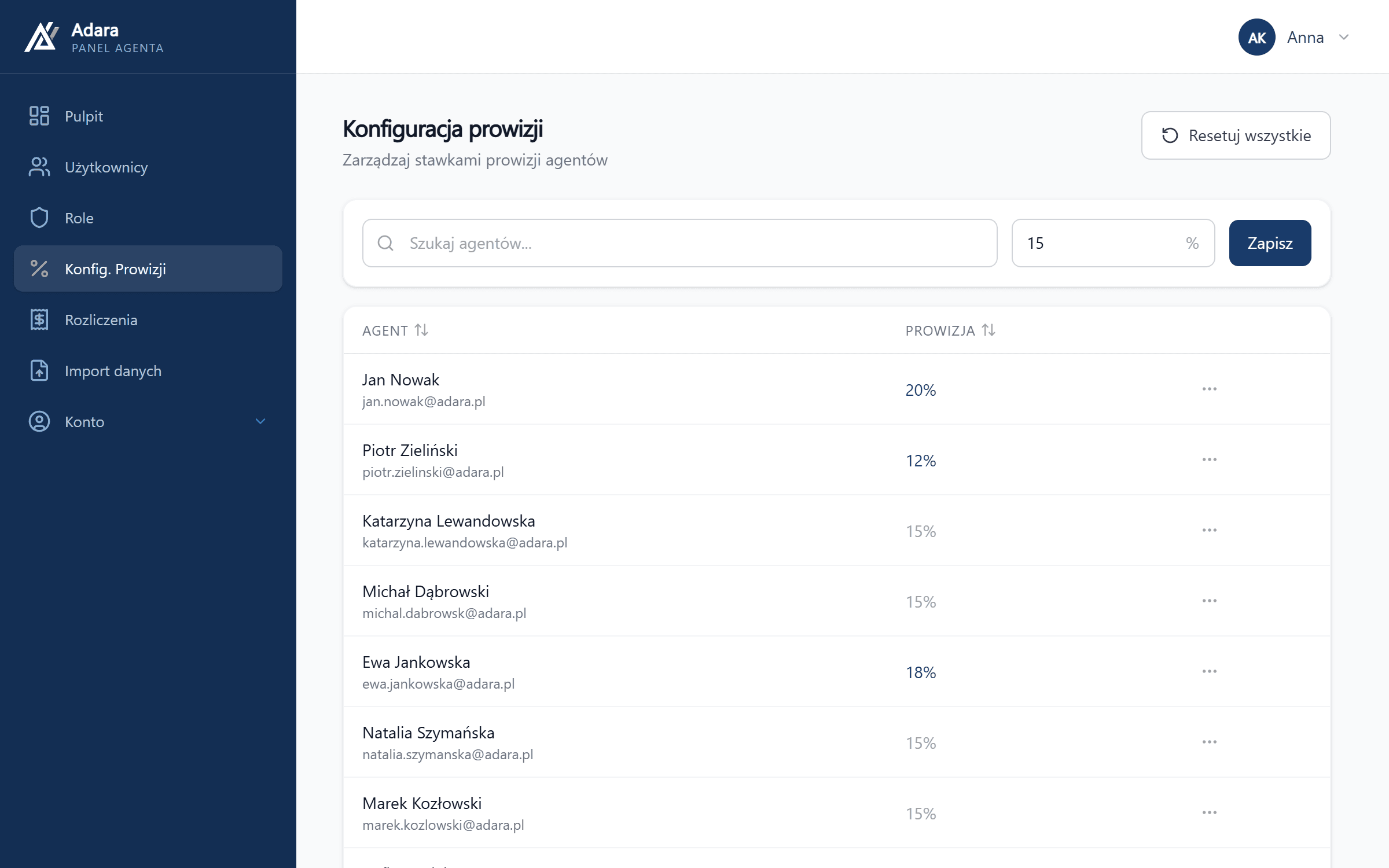
Task: Click the percent sign in rate field
Action: (1192, 243)
